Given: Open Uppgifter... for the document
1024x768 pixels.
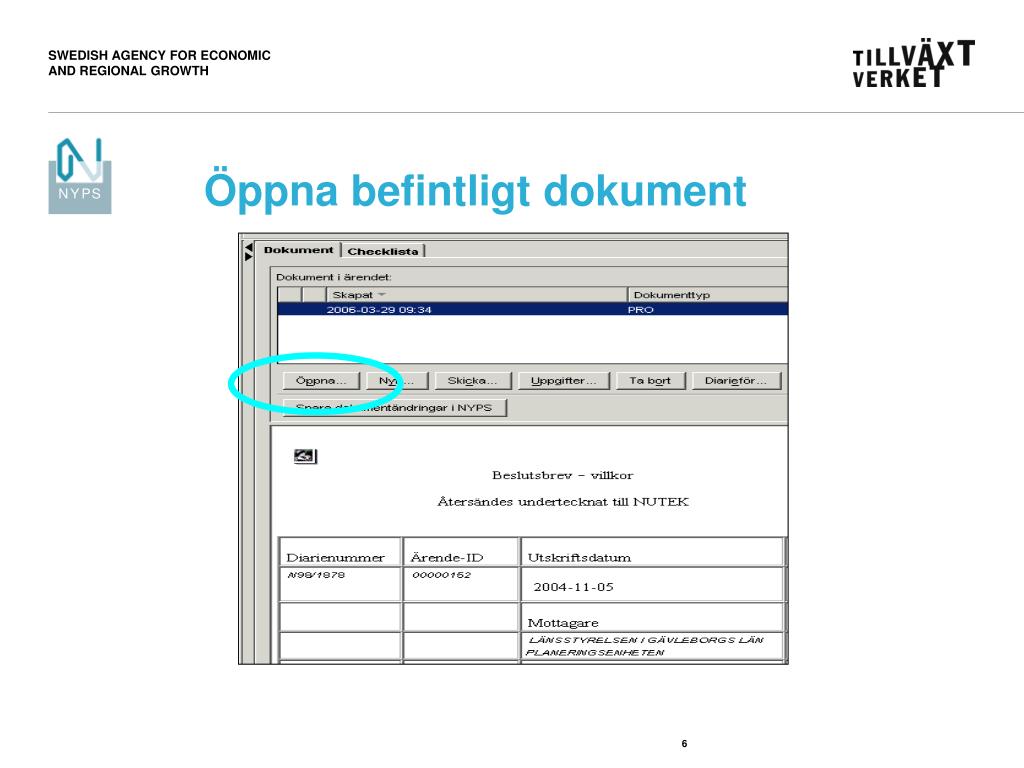Looking at the screenshot, I should [564, 381].
